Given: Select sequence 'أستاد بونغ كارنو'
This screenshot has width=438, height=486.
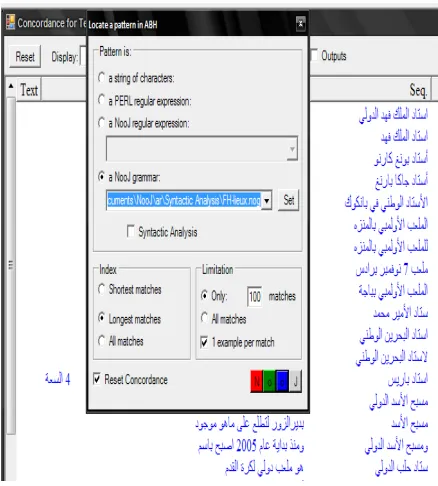Looking at the screenshot, I should (401, 159).
